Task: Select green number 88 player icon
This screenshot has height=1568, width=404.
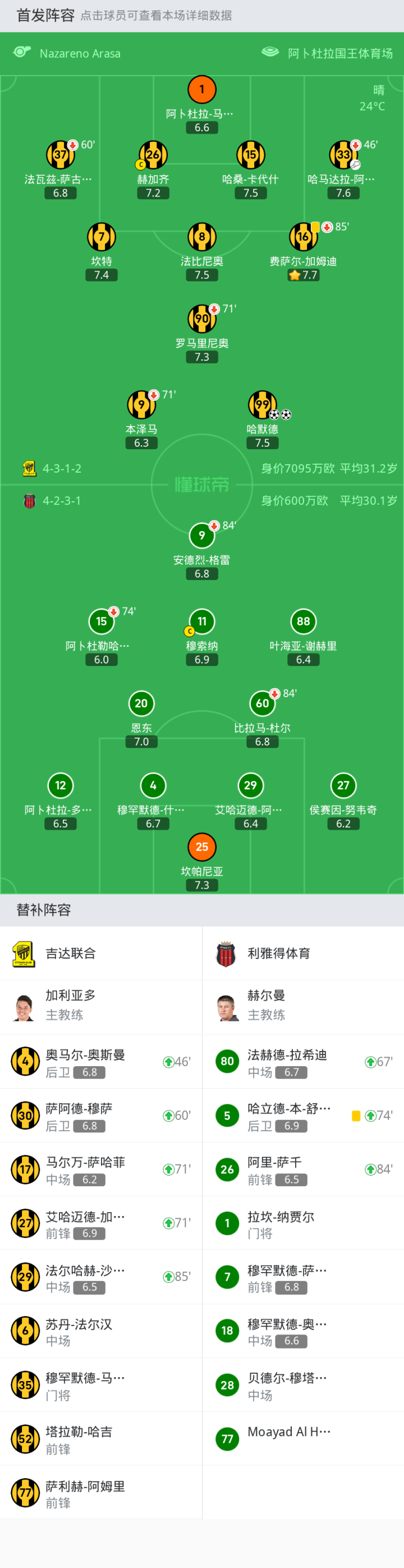Action: pos(303,621)
